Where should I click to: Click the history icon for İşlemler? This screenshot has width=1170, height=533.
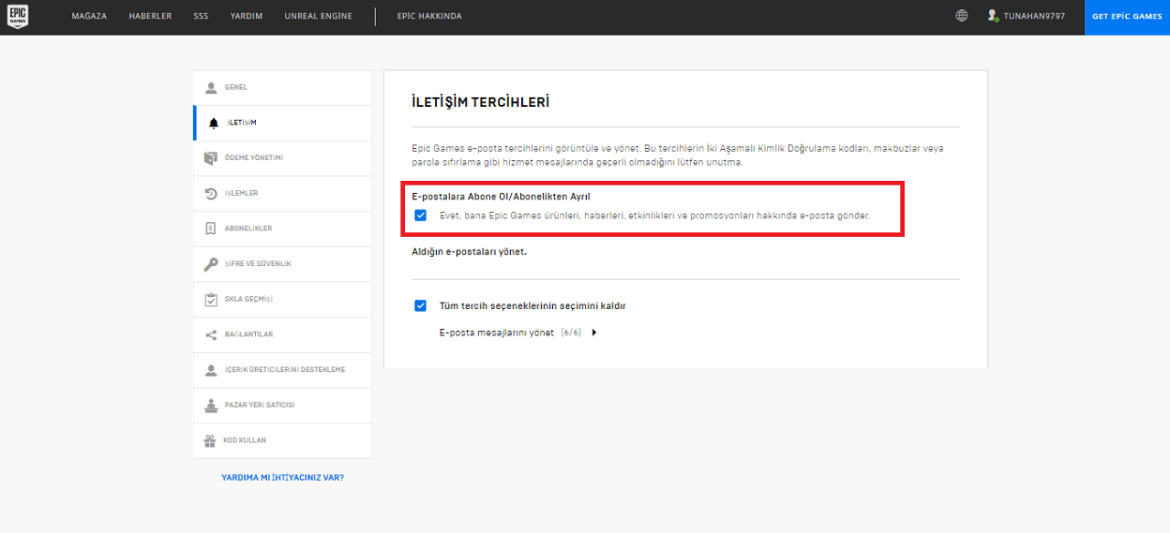pos(211,193)
